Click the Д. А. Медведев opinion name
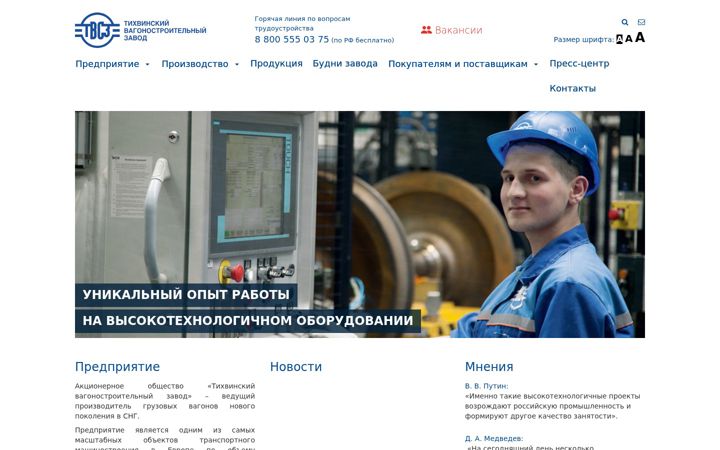The height and width of the screenshot is (450, 720). pyautogui.click(x=494, y=439)
